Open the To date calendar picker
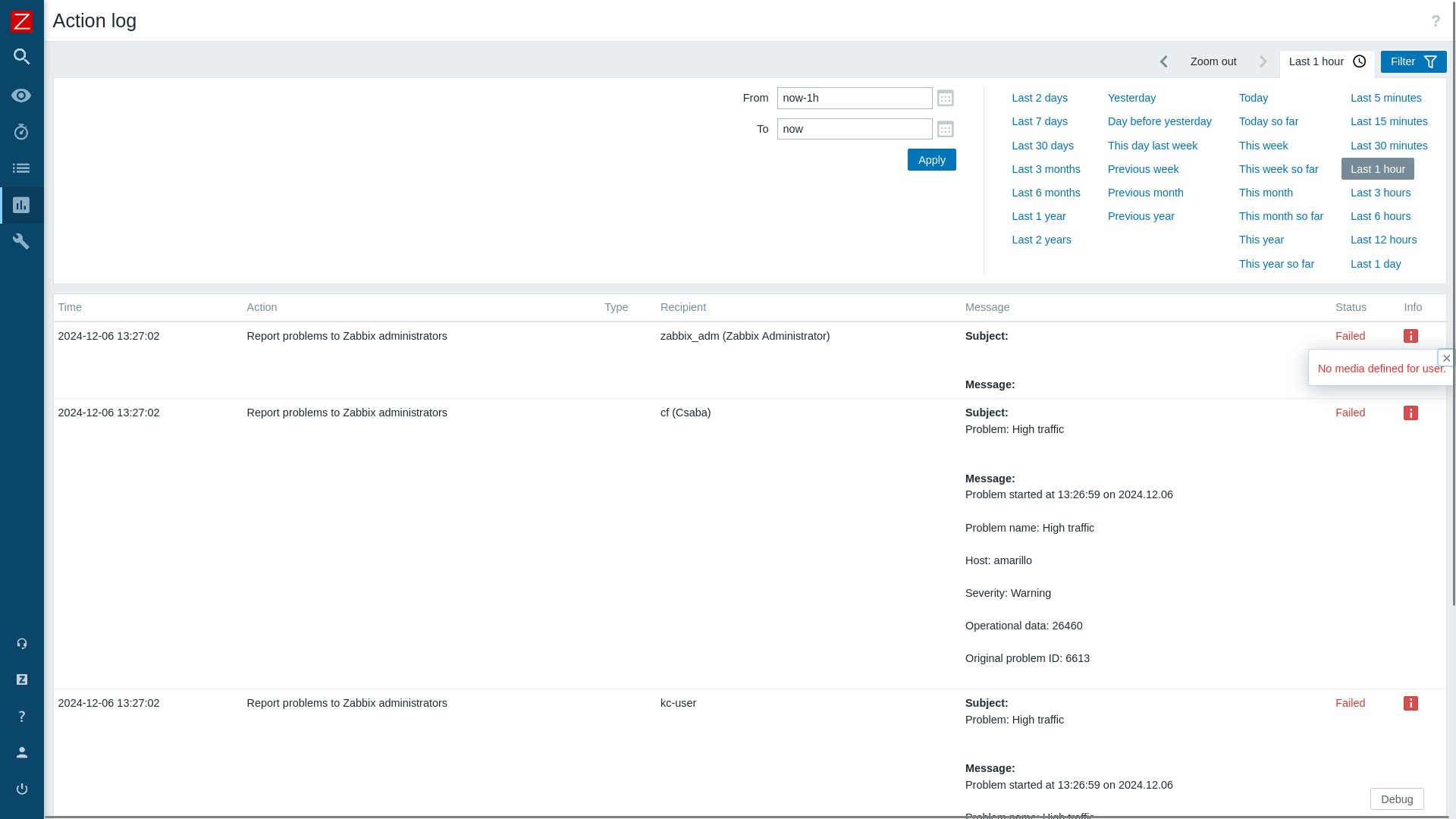This screenshot has height=819, width=1456. tap(945, 129)
